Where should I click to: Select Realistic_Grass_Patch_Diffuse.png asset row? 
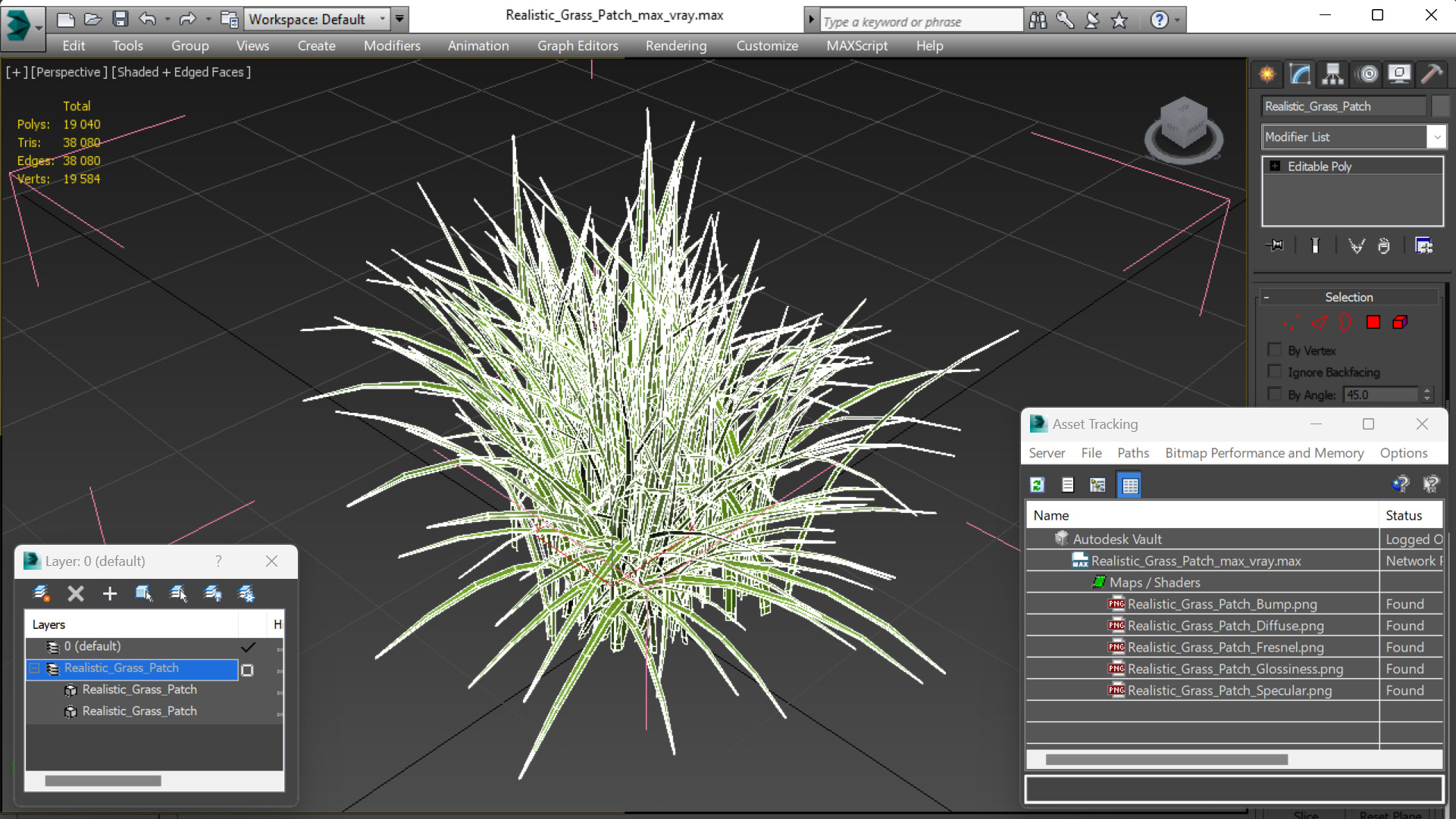coord(1225,626)
